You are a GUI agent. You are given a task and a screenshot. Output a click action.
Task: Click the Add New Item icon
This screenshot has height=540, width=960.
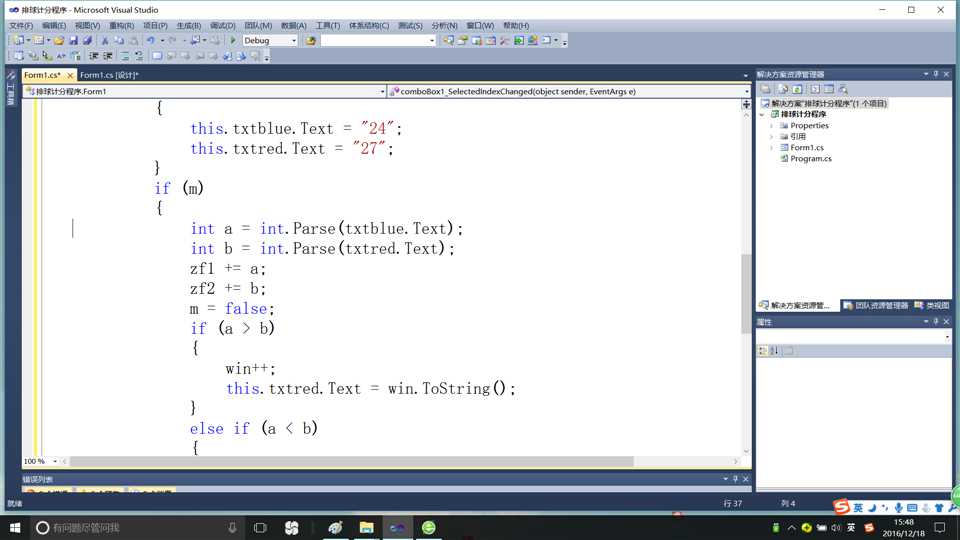tap(39, 40)
